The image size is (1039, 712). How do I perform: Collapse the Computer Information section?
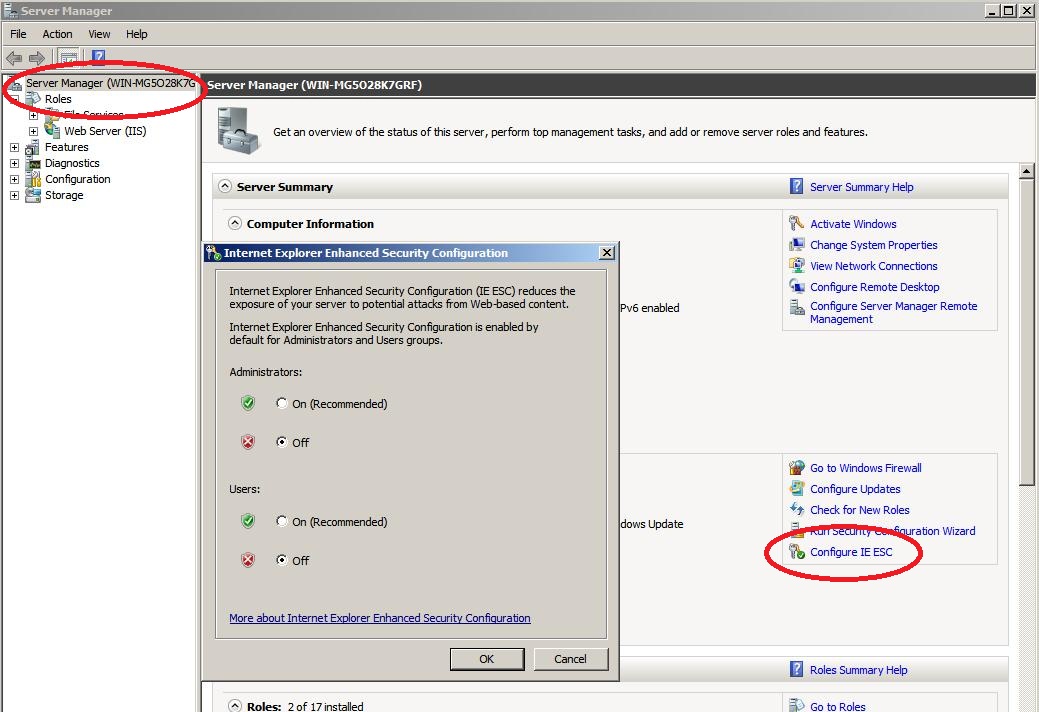coord(235,223)
